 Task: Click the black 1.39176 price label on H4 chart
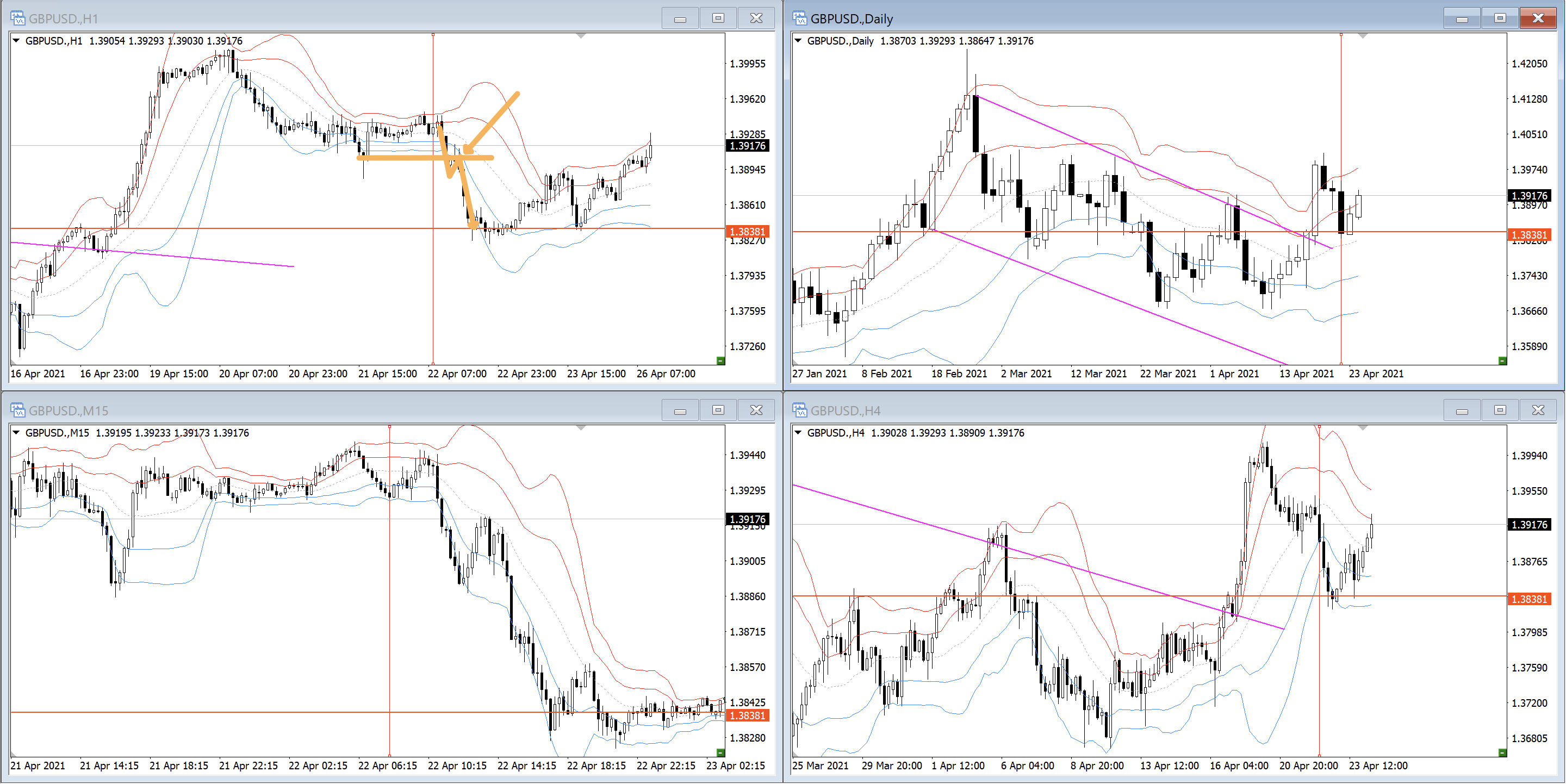[1529, 525]
